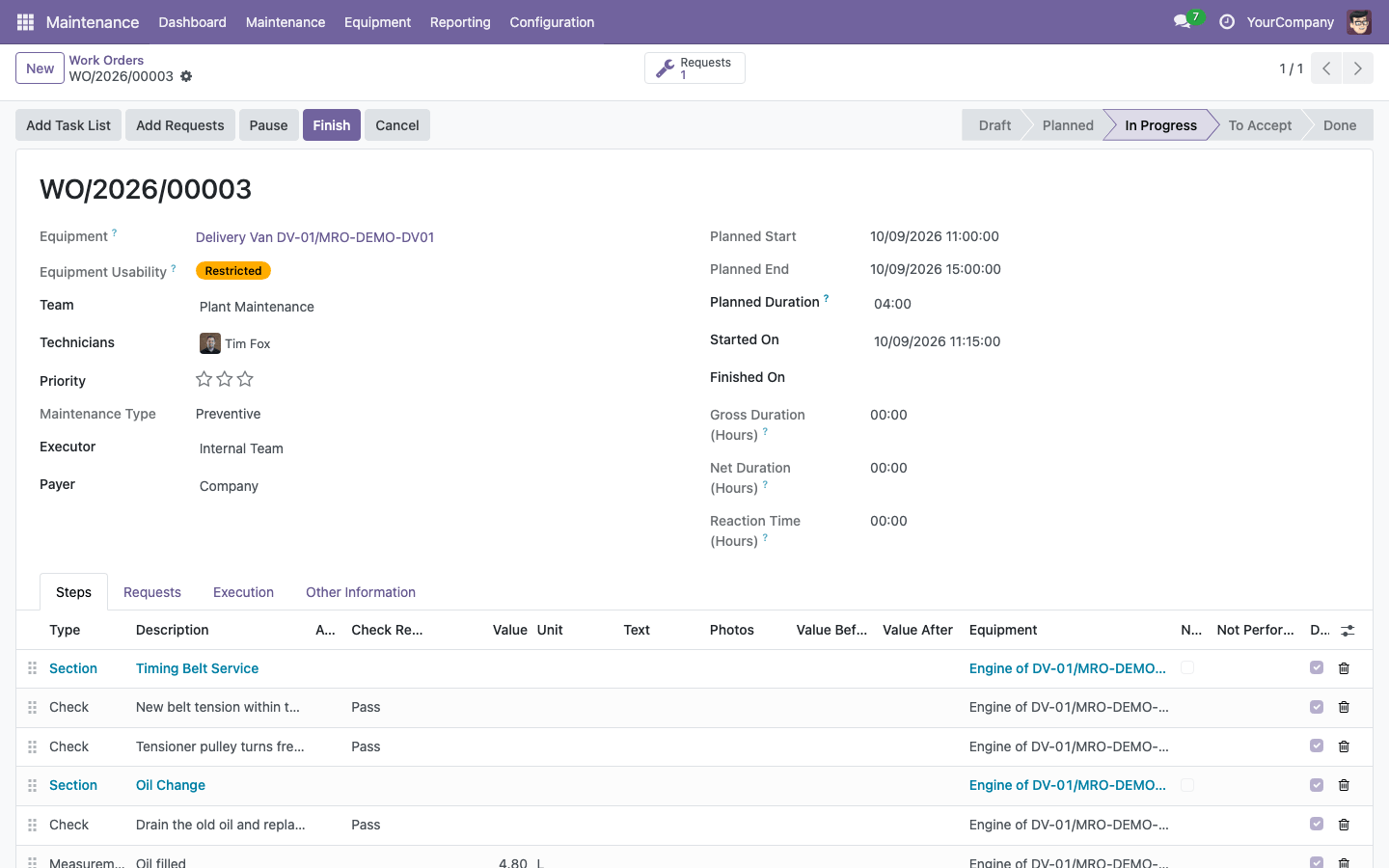Open the messages chat bubble icon
This screenshot has height=868, width=1389.
(1182, 21)
